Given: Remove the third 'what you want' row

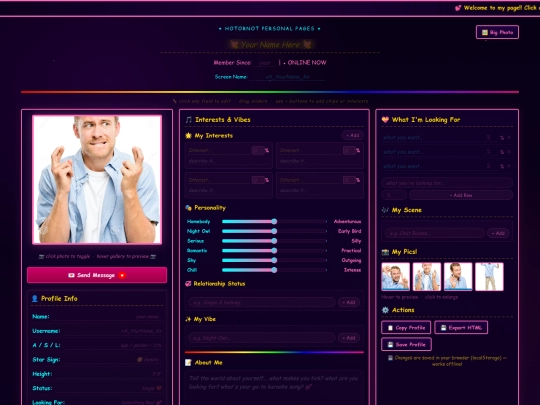Looking at the screenshot, I should pyautogui.click(x=509, y=166).
